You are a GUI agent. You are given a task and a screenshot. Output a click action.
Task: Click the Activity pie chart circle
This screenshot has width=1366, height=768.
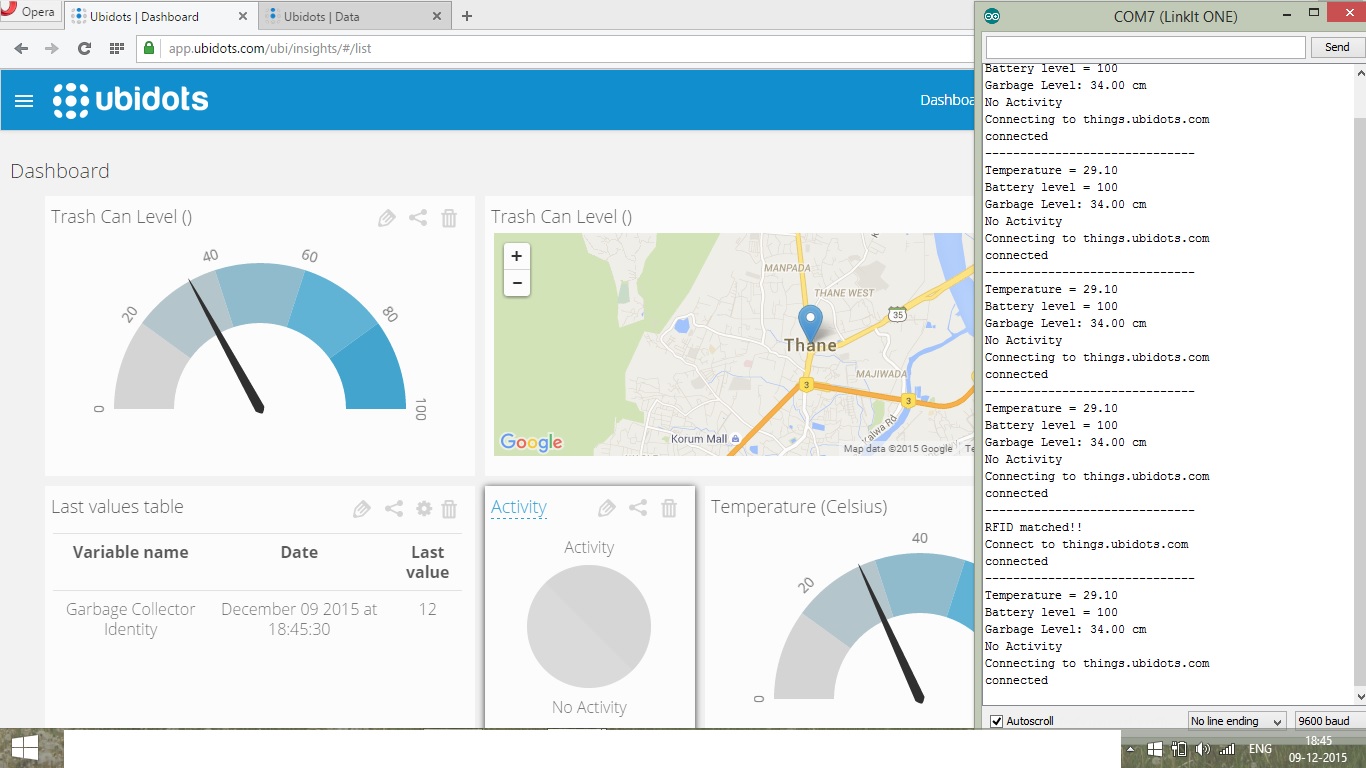point(589,627)
